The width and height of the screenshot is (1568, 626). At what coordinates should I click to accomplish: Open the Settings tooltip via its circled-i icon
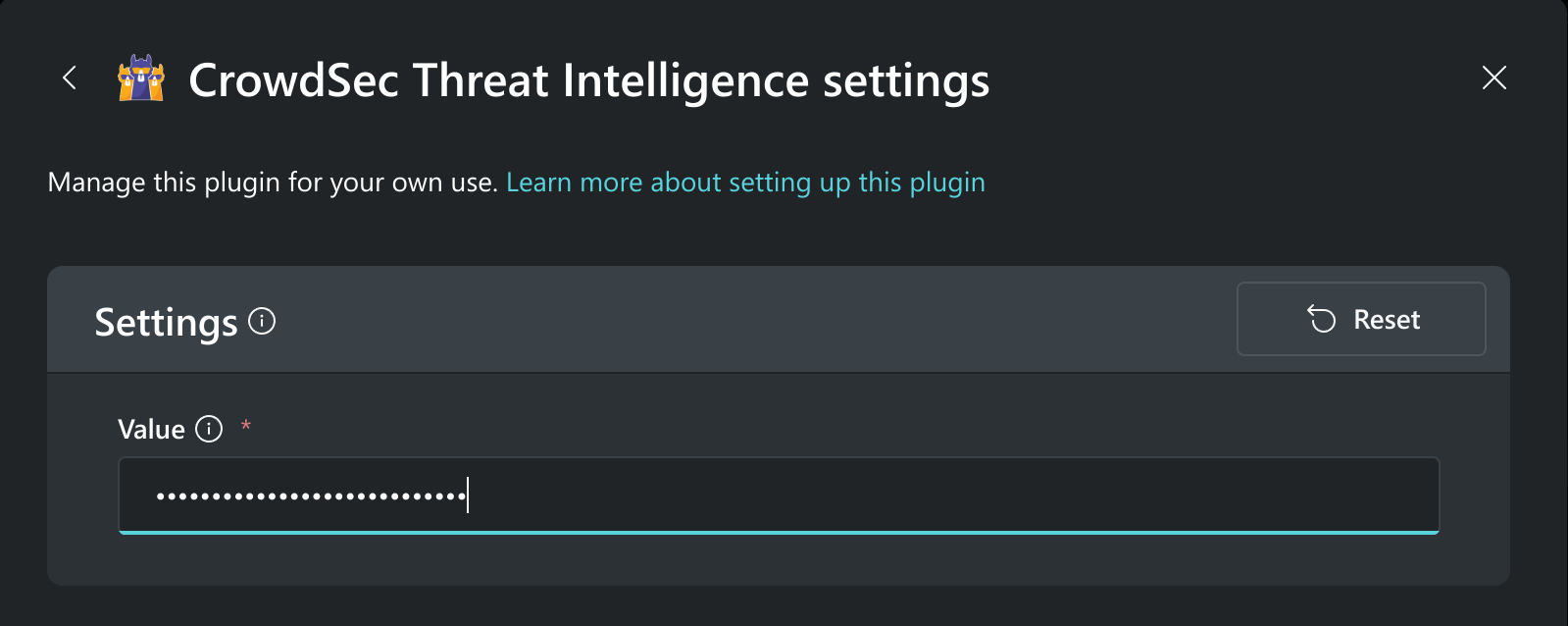pos(261,321)
